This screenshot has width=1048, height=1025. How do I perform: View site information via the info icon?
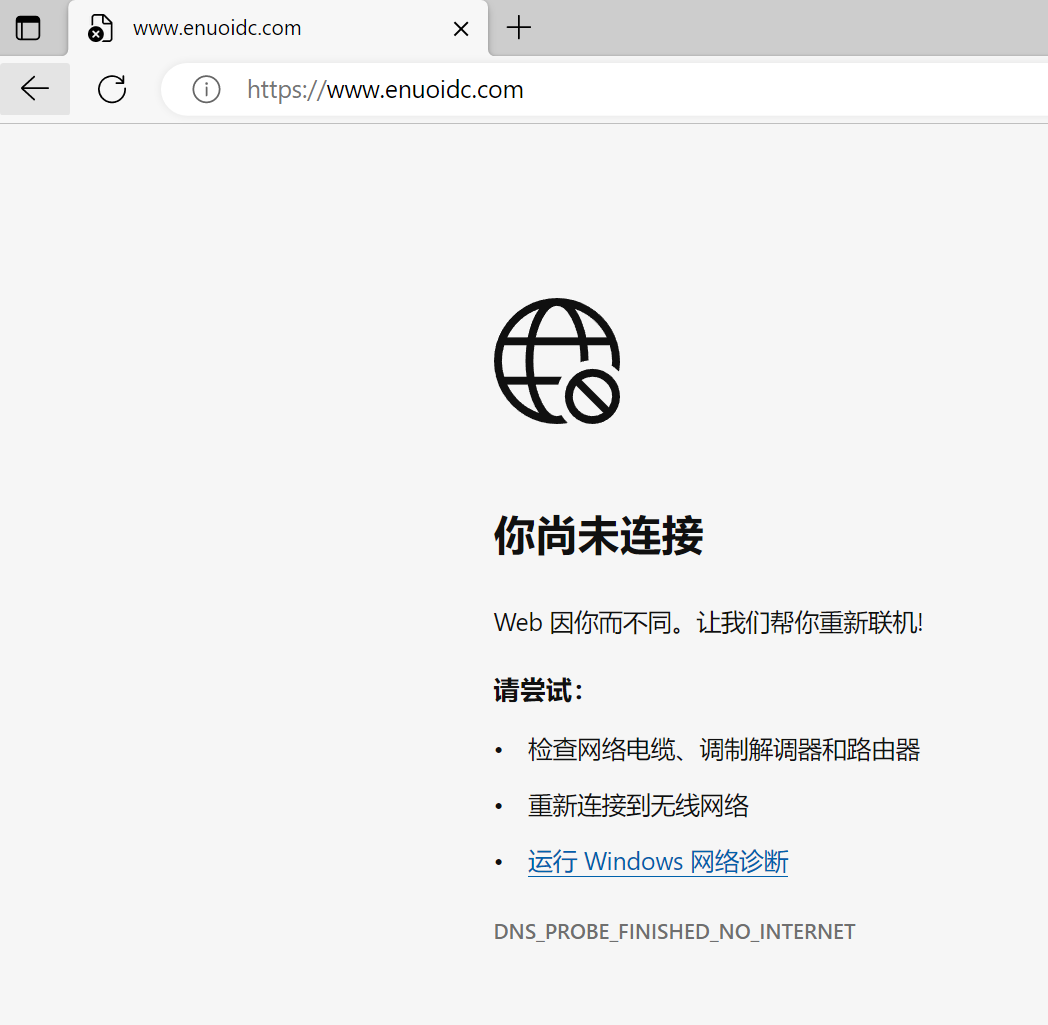click(206, 89)
